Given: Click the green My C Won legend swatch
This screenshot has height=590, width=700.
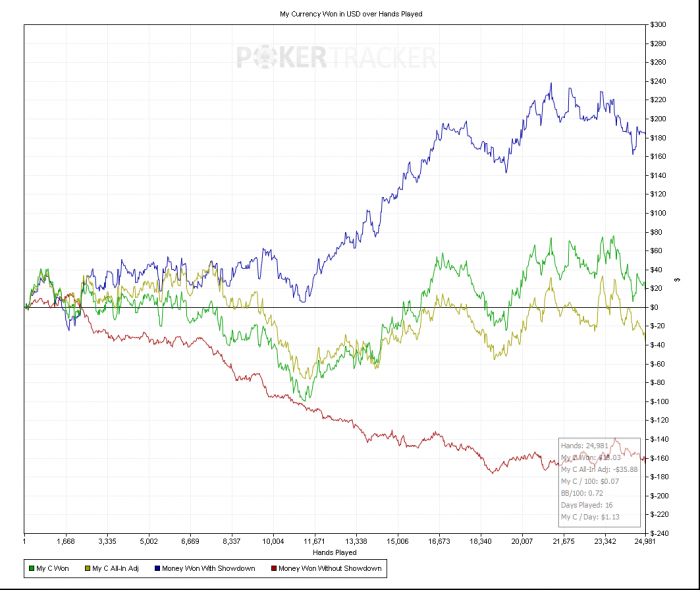Looking at the screenshot, I should [x=31, y=568].
